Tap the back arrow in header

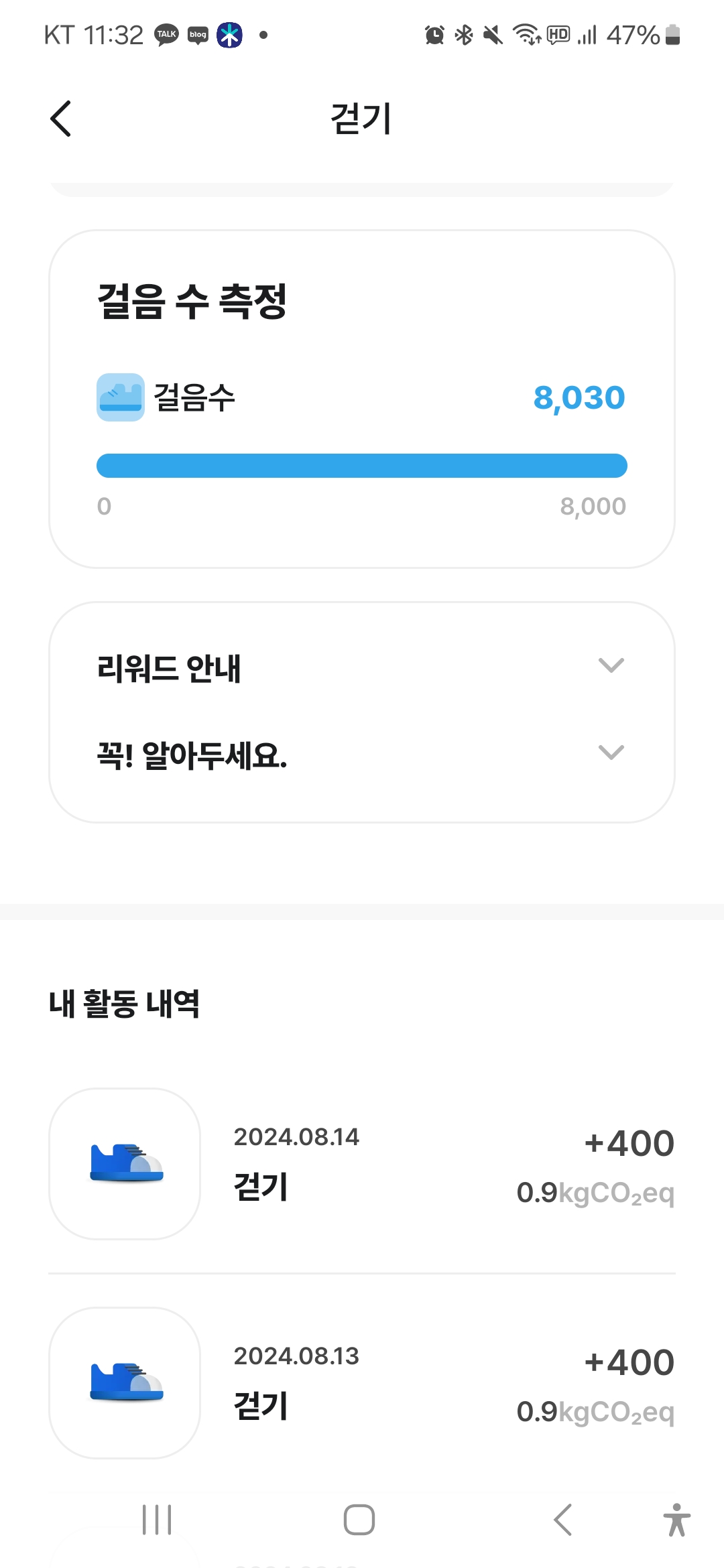point(61,119)
